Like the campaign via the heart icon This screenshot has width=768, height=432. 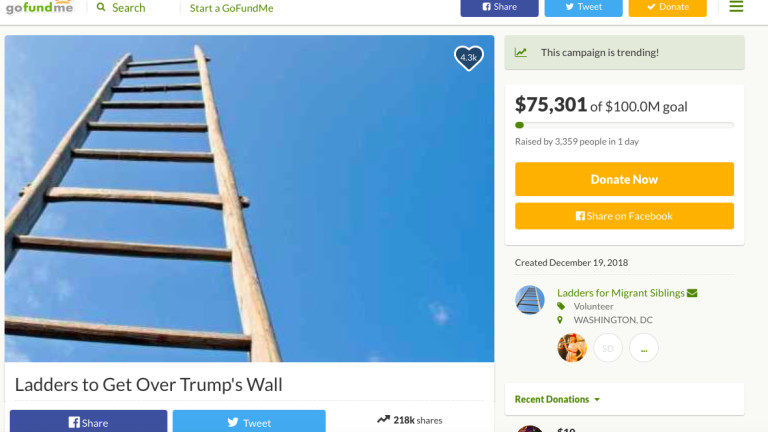coord(469,58)
